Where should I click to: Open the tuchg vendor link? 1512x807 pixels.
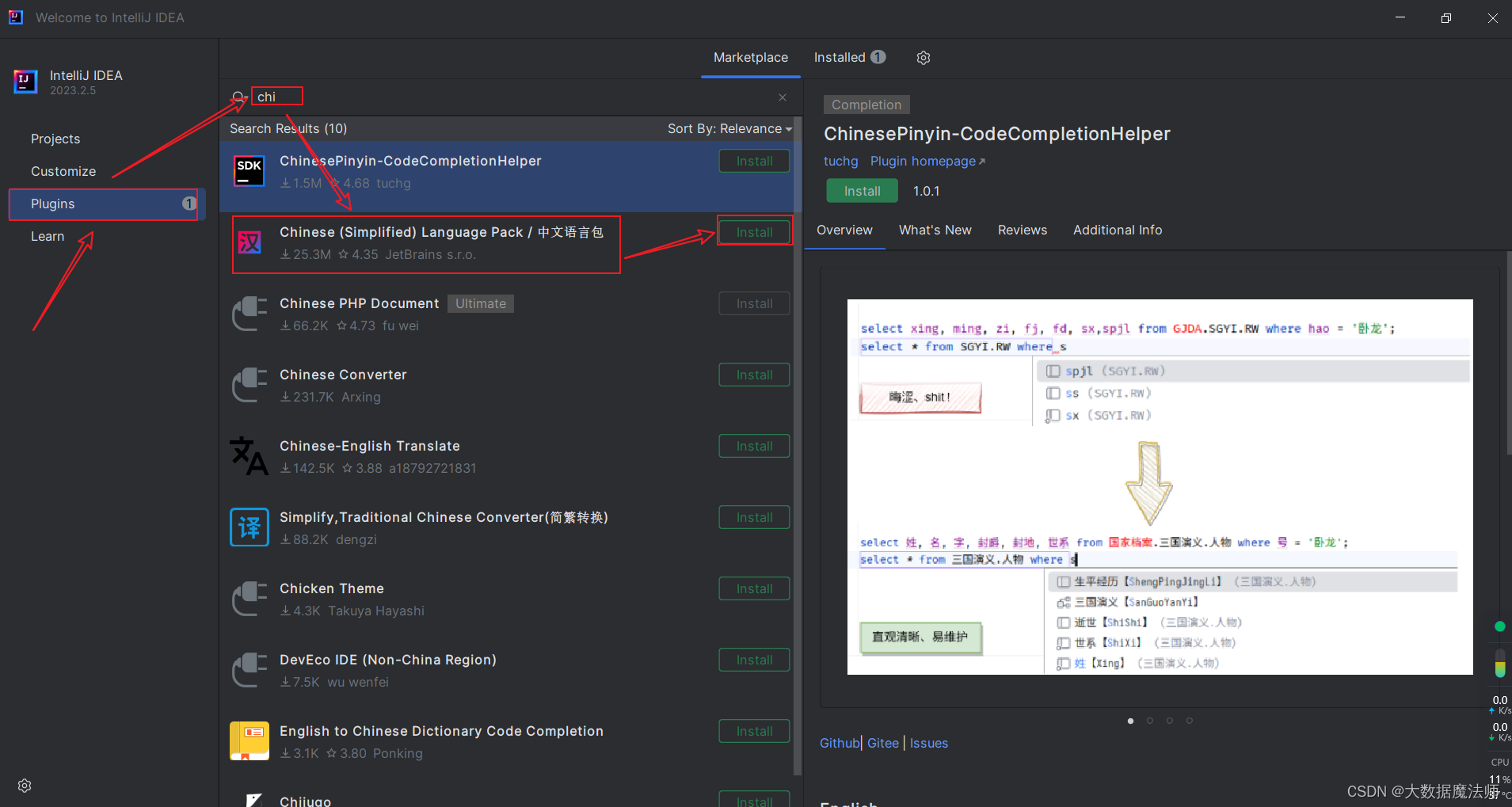840,161
